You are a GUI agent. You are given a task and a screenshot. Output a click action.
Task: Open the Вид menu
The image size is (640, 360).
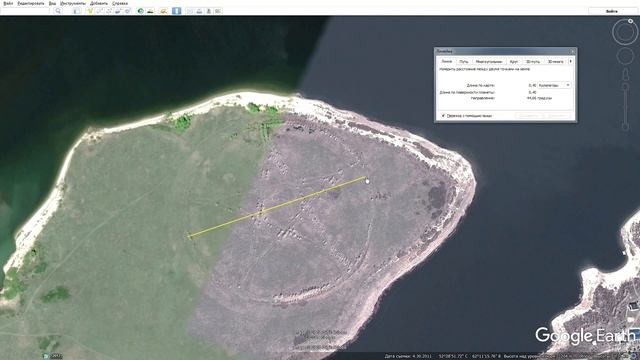pyautogui.click(x=52, y=3)
